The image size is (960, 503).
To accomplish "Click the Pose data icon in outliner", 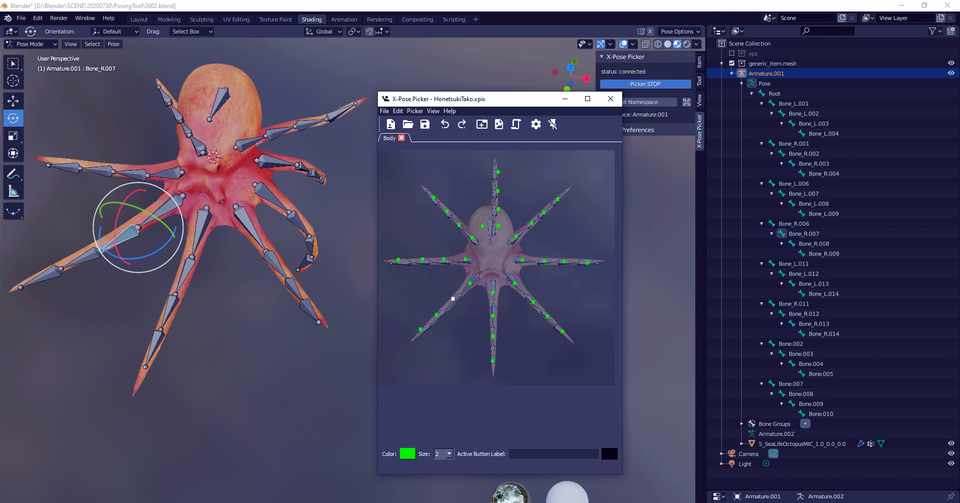I will [x=752, y=83].
